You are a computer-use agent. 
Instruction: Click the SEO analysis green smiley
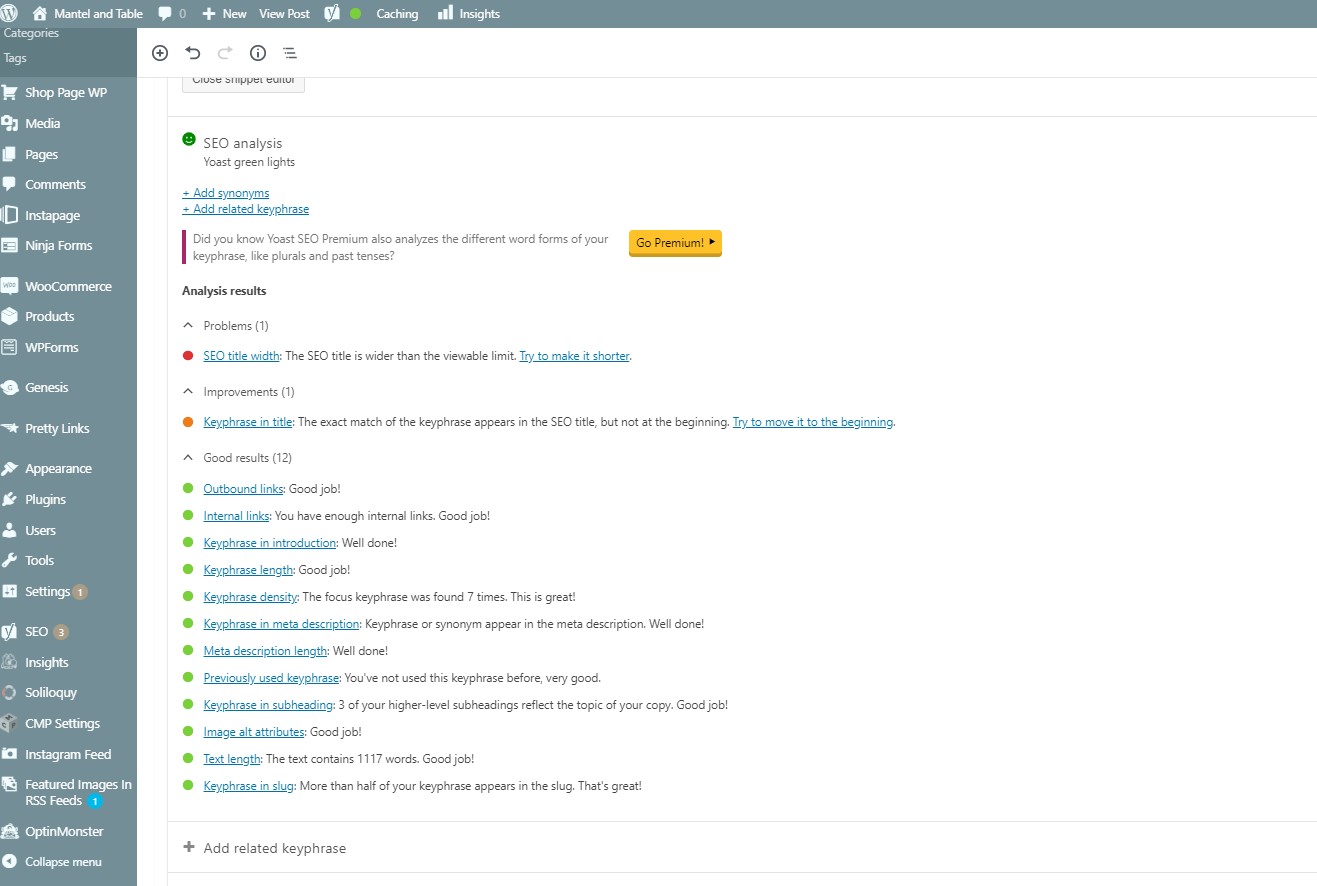(189, 139)
